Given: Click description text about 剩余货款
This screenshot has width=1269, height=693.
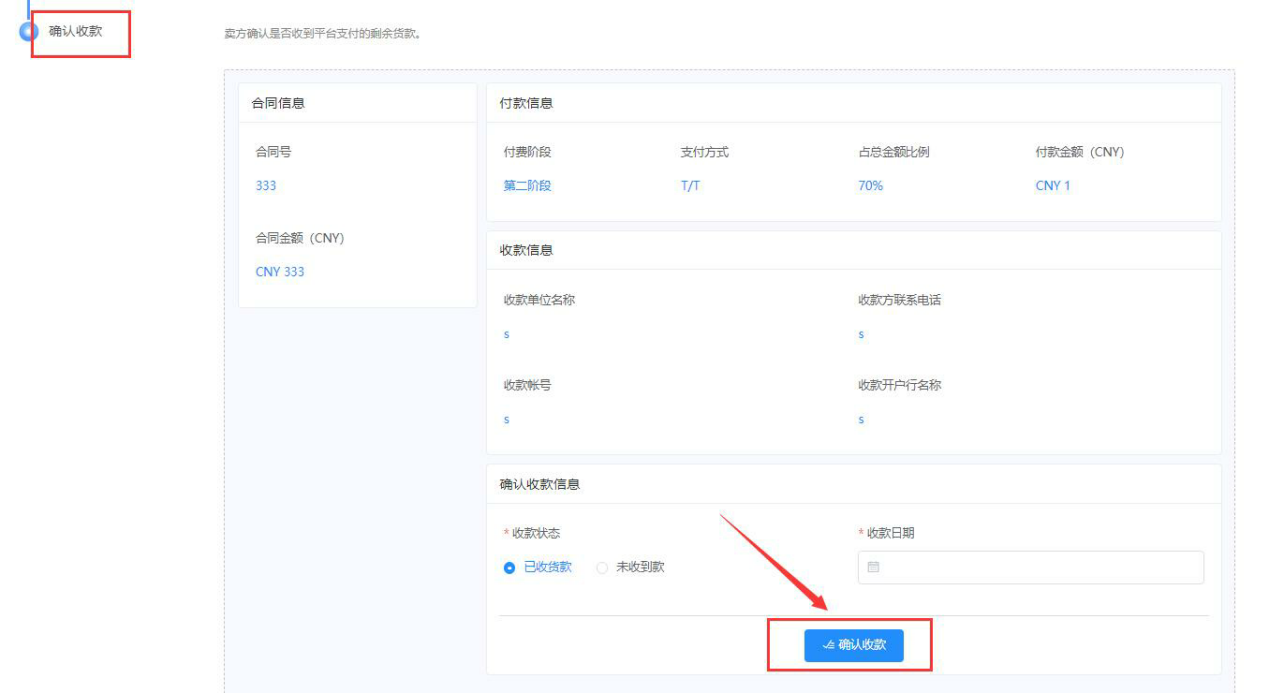Looking at the screenshot, I should click(x=322, y=34).
